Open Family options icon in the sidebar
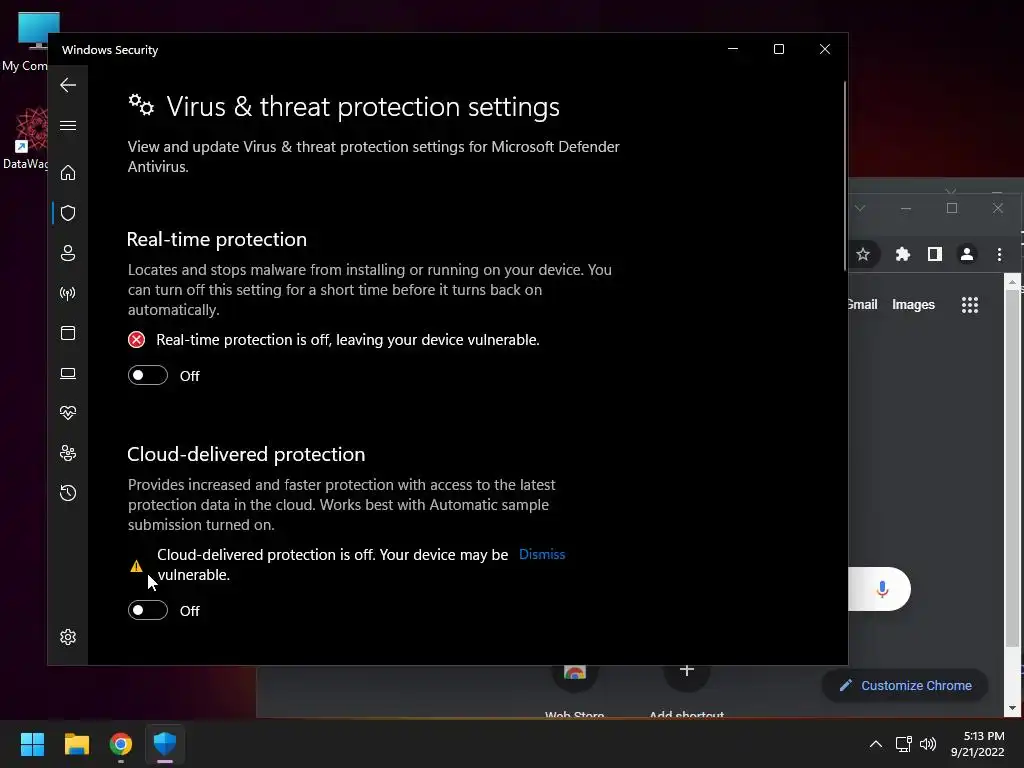 [68, 453]
